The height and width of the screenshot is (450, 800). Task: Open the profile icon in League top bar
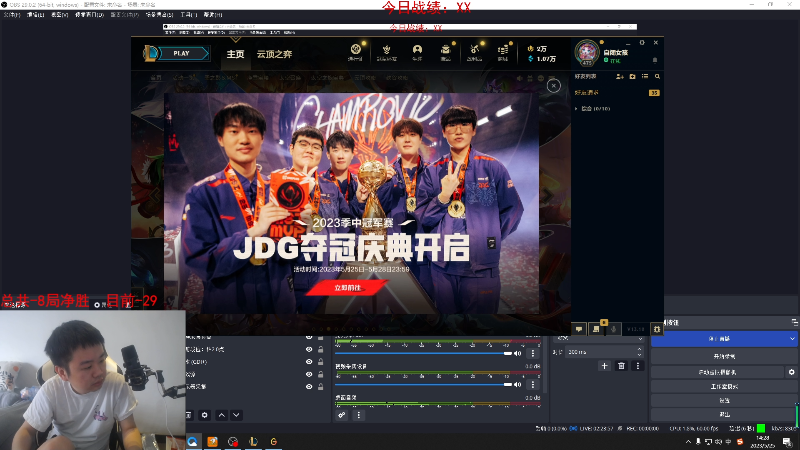click(417, 50)
